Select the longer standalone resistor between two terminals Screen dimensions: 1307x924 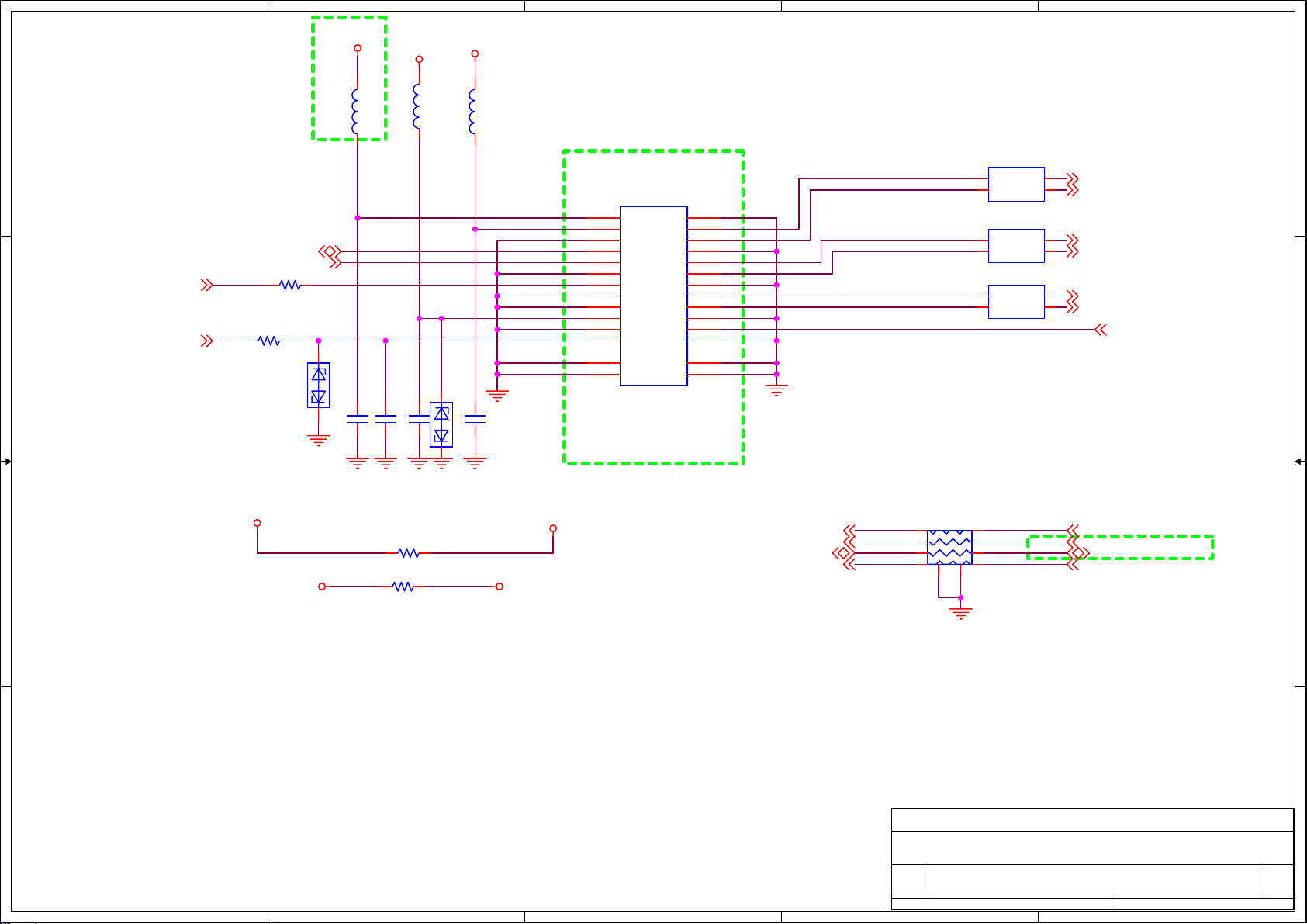409,553
